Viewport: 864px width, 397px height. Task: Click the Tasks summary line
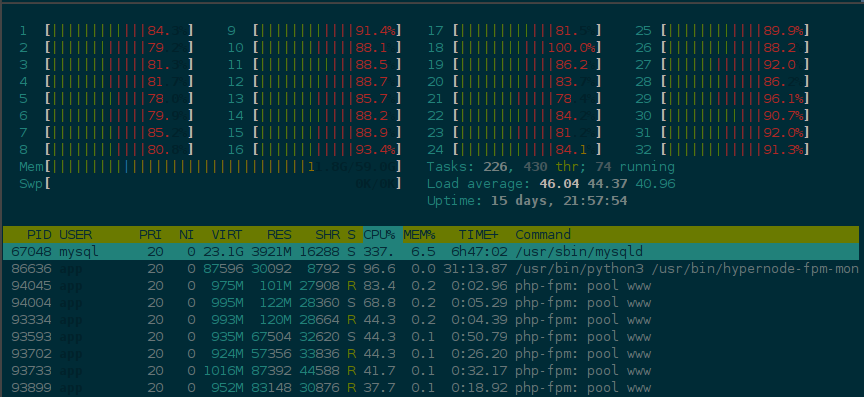[x=551, y=167]
